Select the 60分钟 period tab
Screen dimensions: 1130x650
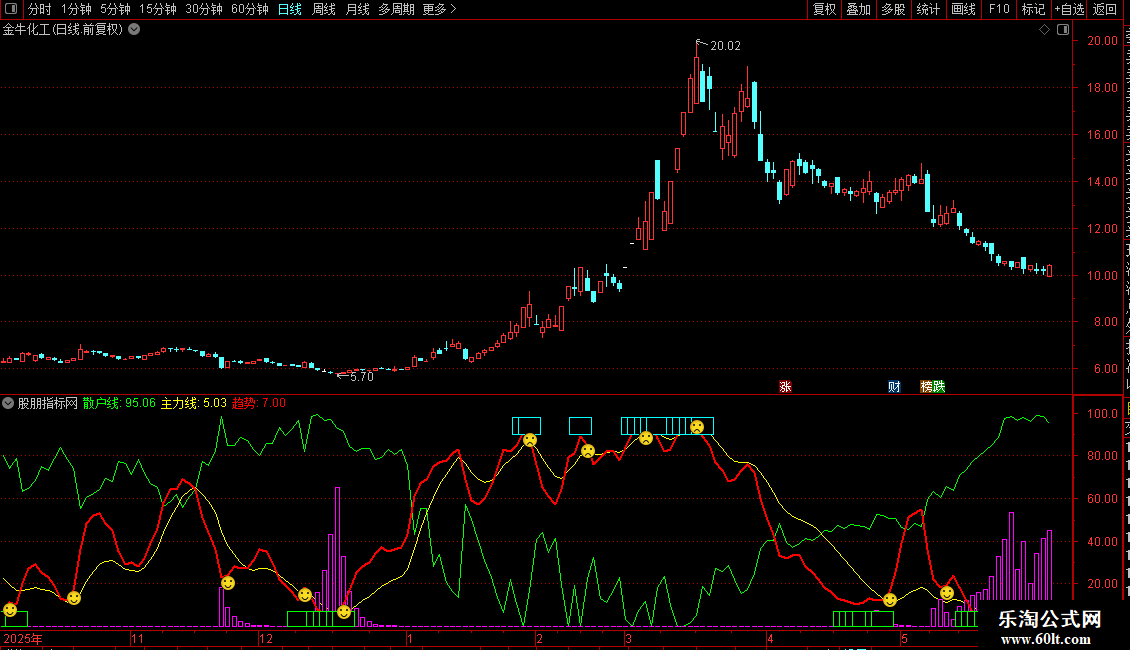click(250, 9)
